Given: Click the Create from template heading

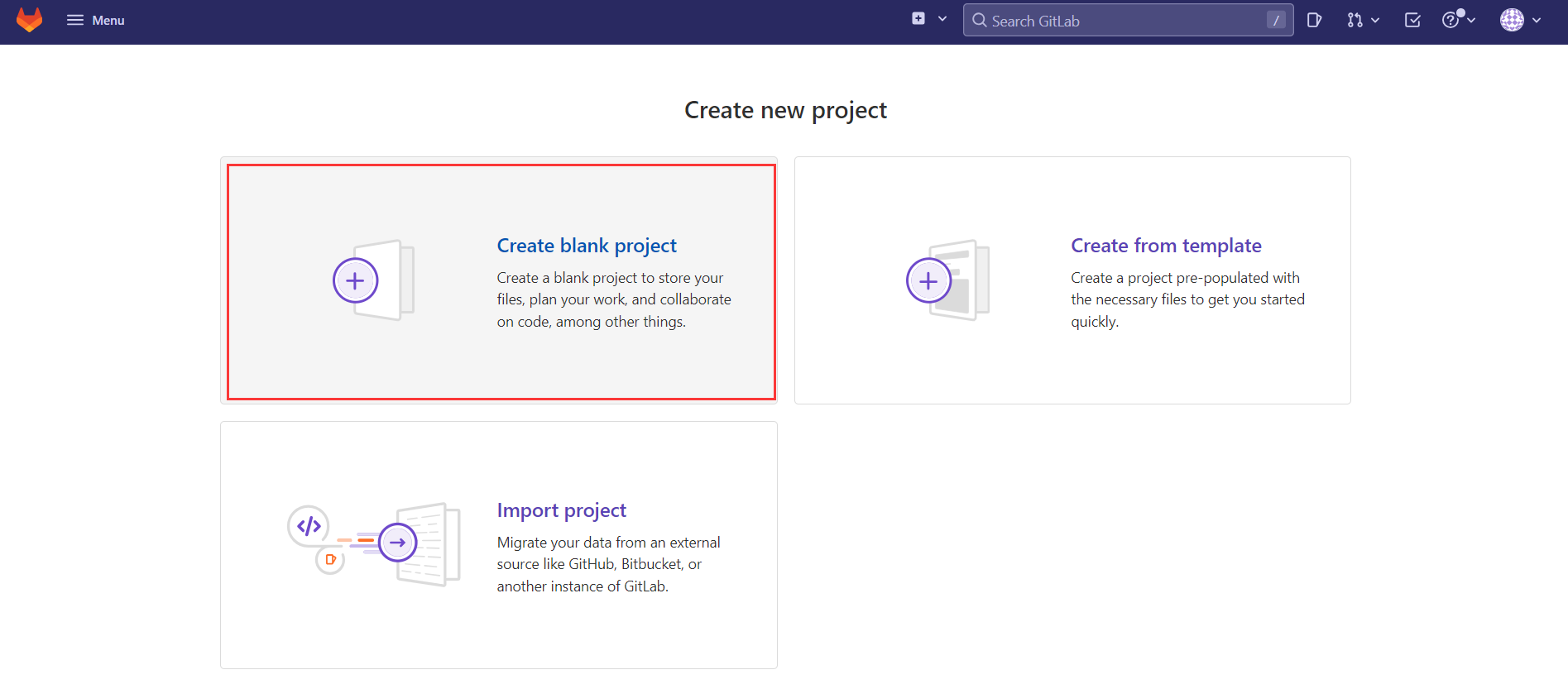Looking at the screenshot, I should tap(1166, 246).
